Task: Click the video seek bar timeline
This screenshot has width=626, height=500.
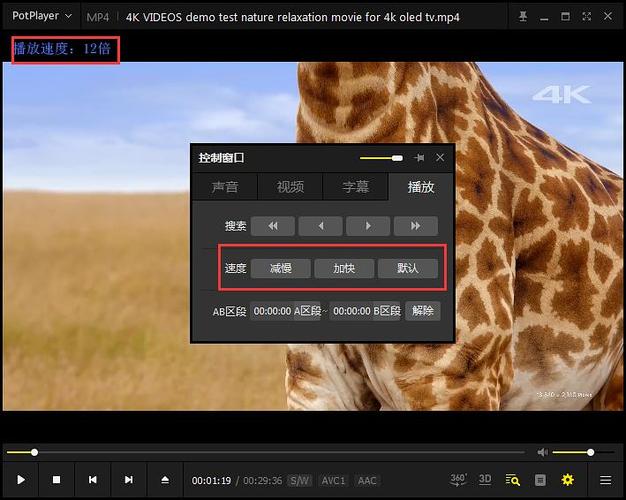Action: point(266,452)
